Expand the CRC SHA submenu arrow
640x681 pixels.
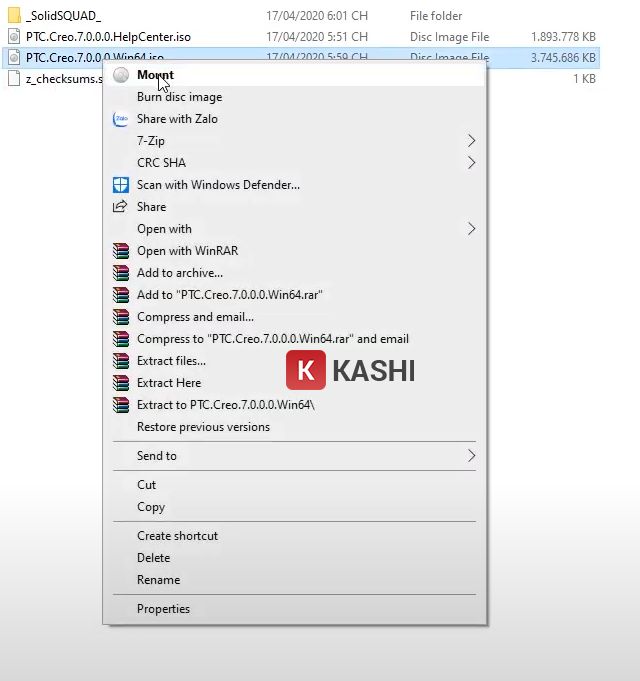click(x=471, y=163)
